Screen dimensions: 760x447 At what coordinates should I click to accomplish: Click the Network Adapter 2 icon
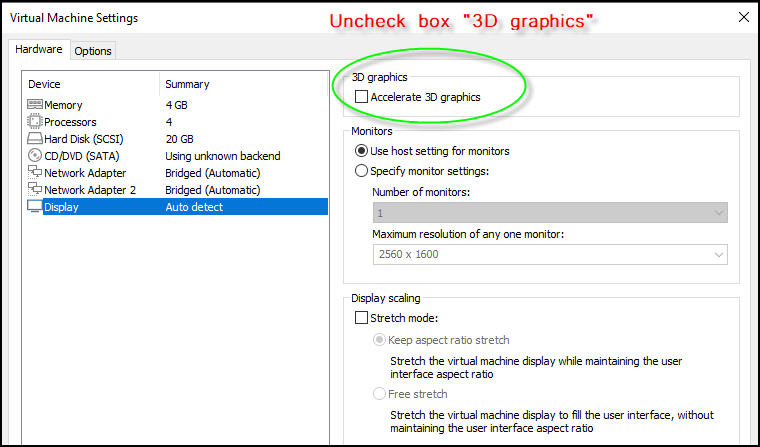(x=35, y=190)
